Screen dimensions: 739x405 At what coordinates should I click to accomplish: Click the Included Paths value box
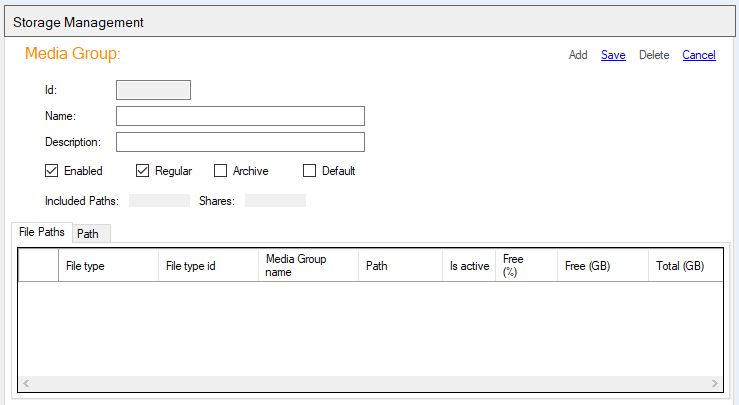click(159, 201)
